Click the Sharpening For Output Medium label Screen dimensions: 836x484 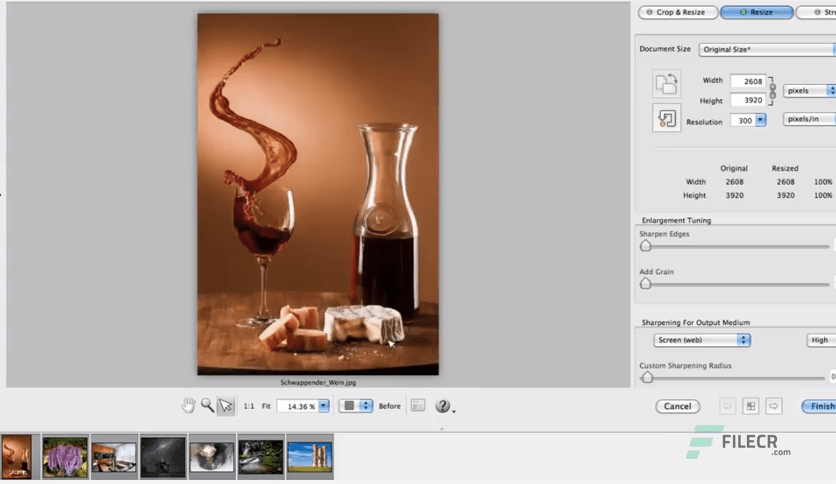click(x=696, y=322)
